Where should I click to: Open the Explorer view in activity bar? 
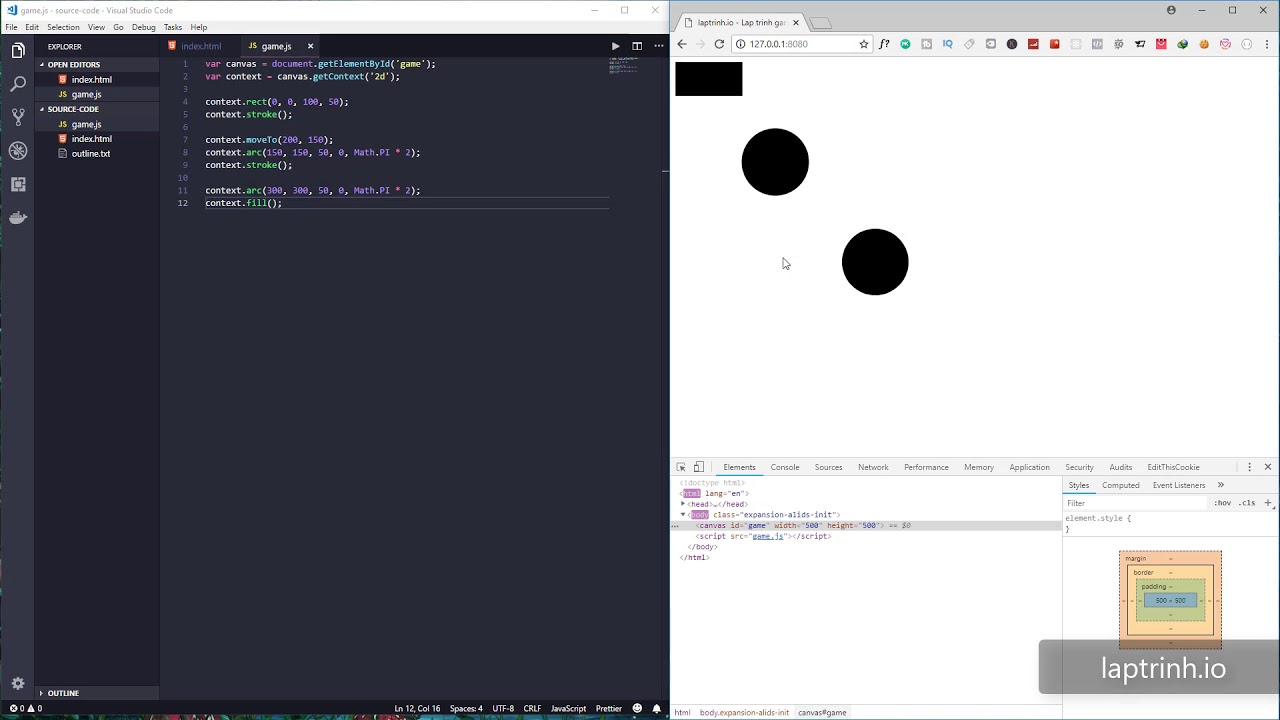coord(18,51)
